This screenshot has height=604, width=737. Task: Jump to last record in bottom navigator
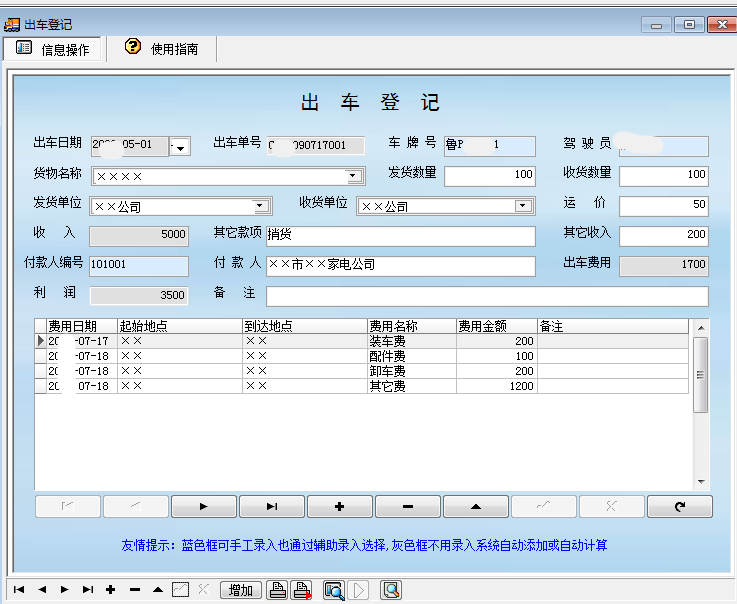point(88,589)
